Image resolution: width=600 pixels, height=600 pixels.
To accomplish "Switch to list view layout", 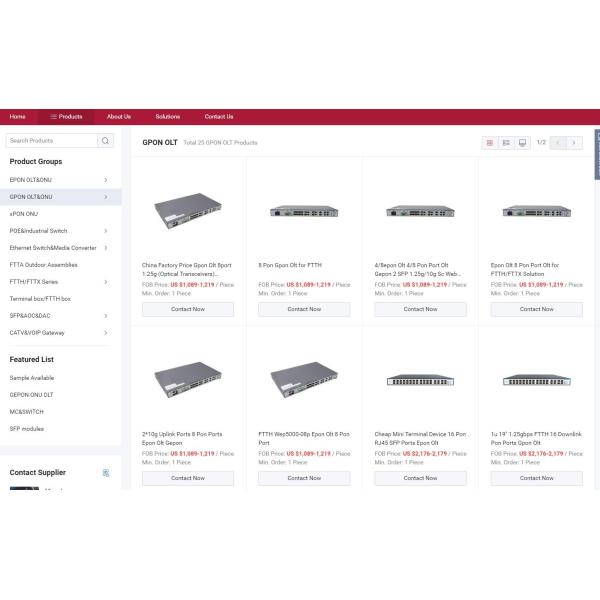I will click(x=506, y=143).
